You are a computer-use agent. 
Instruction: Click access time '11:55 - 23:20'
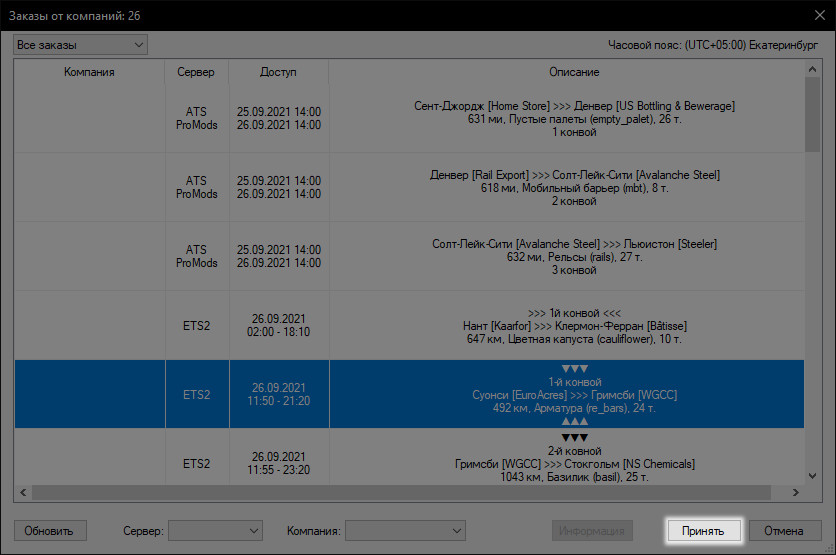tap(278, 470)
